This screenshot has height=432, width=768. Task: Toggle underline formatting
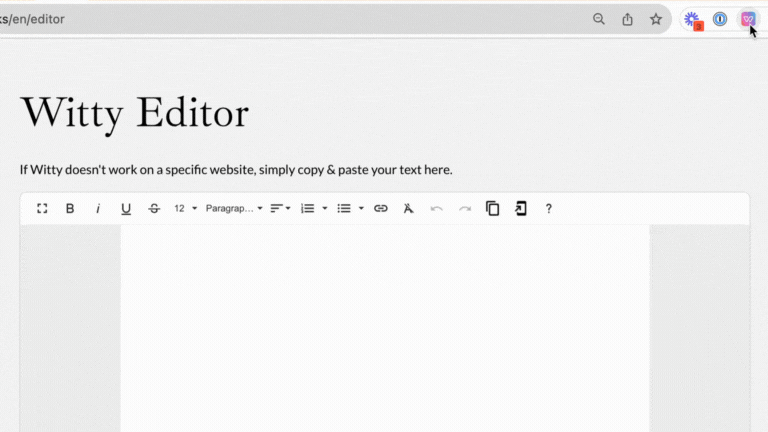point(126,208)
